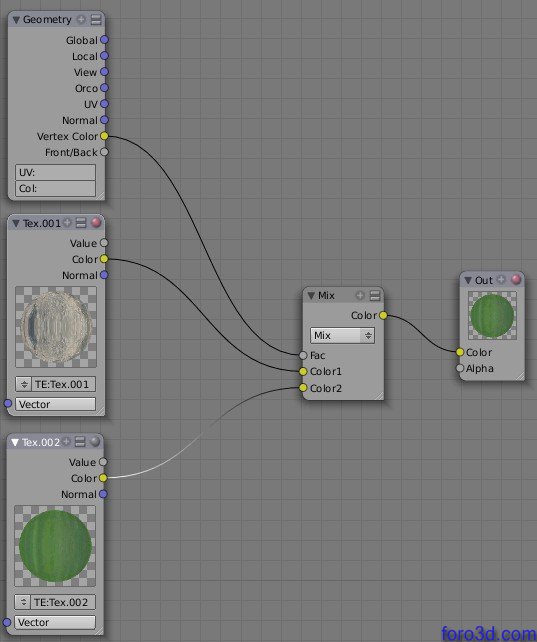The height and width of the screenshot is (642, 537).
Task: Click the Geometry node resize corner handle
Action: coord(100,196)
